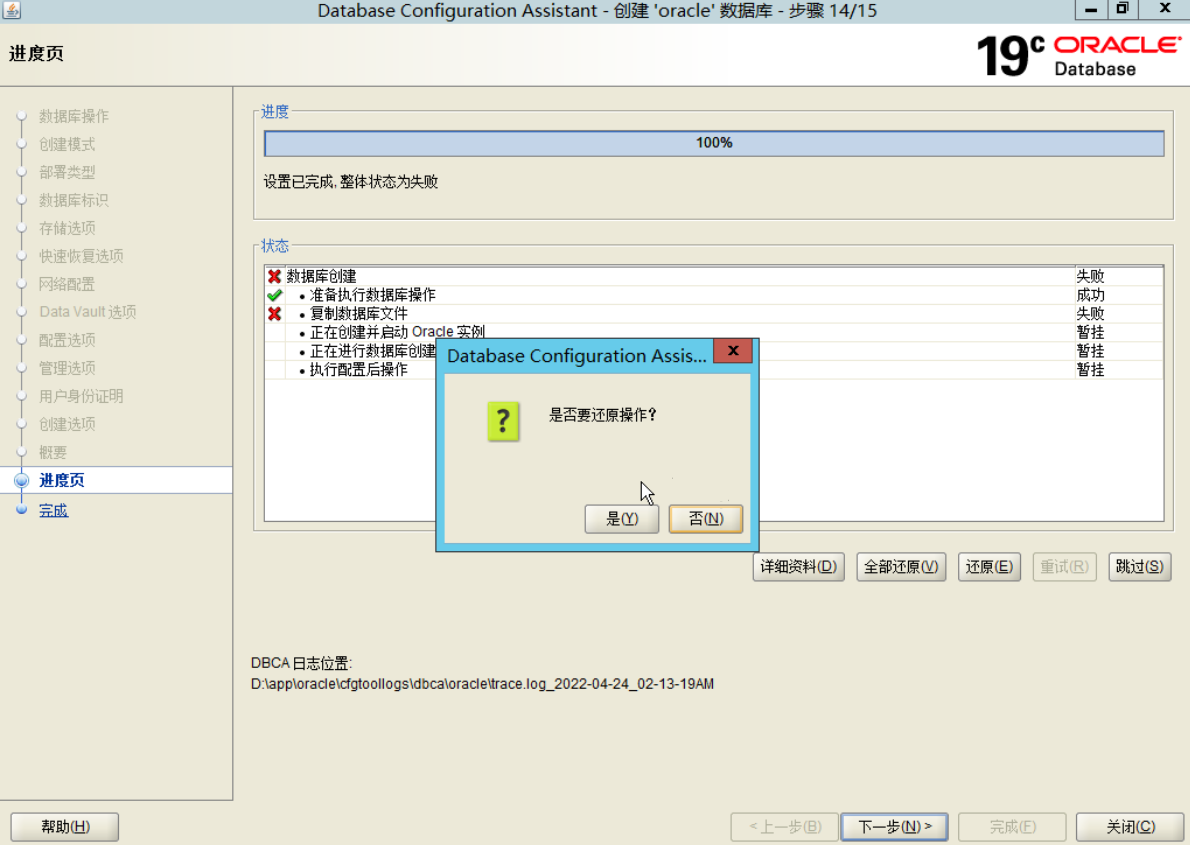Screen dimensions: 1190x845
Task: Select 数据库标识 step in sidebar
Action: pos(74,200)
